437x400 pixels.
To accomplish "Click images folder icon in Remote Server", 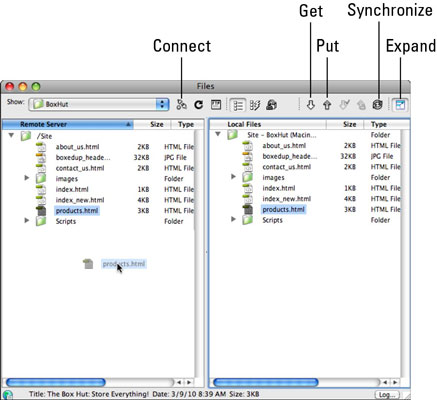I will 41,178.
